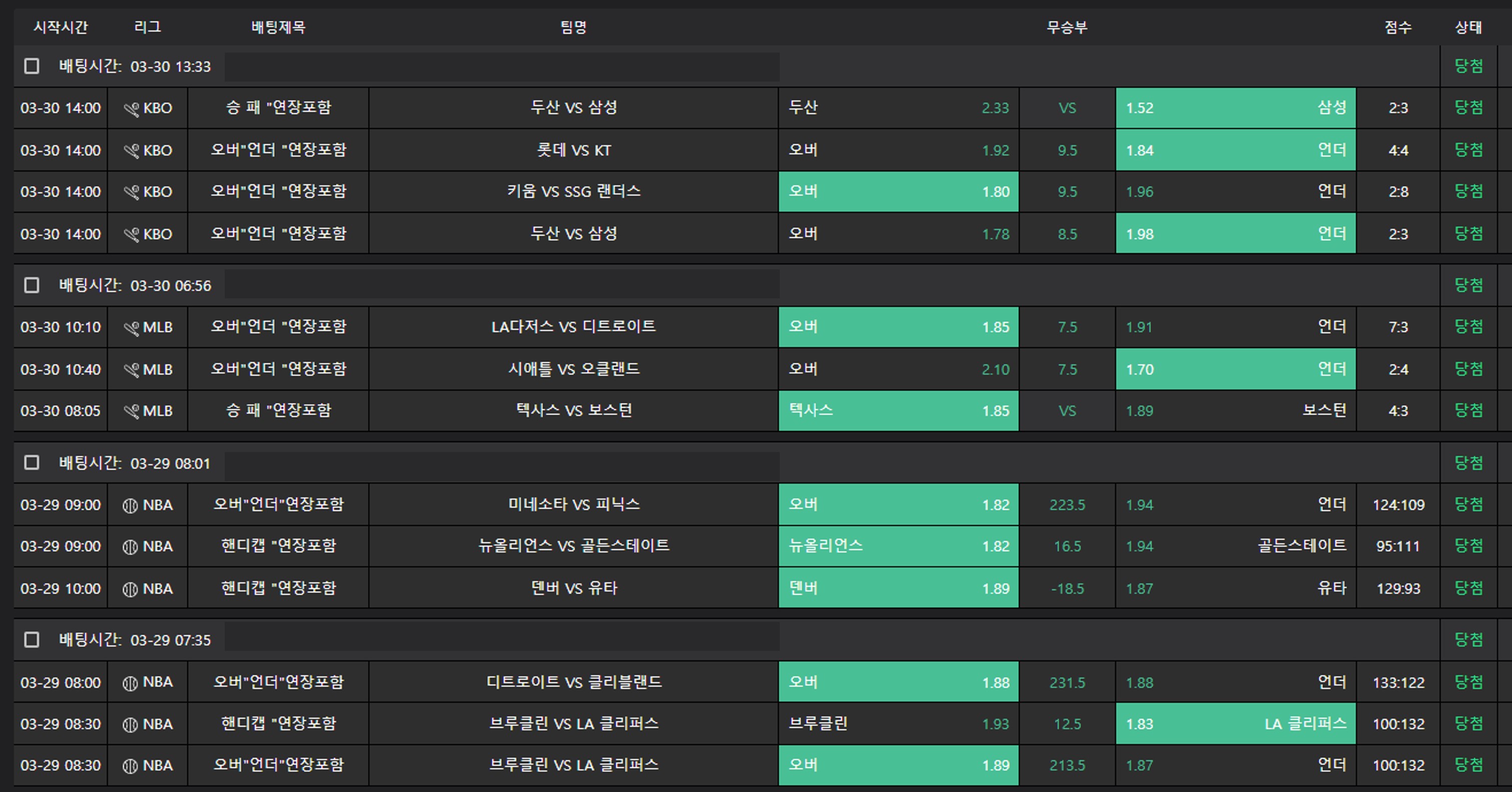This screenshot has width=1512, height=792.
Task: Click the baseball icon in the 두산 VS 삼성 승패 row
Action: click(132, 109)
